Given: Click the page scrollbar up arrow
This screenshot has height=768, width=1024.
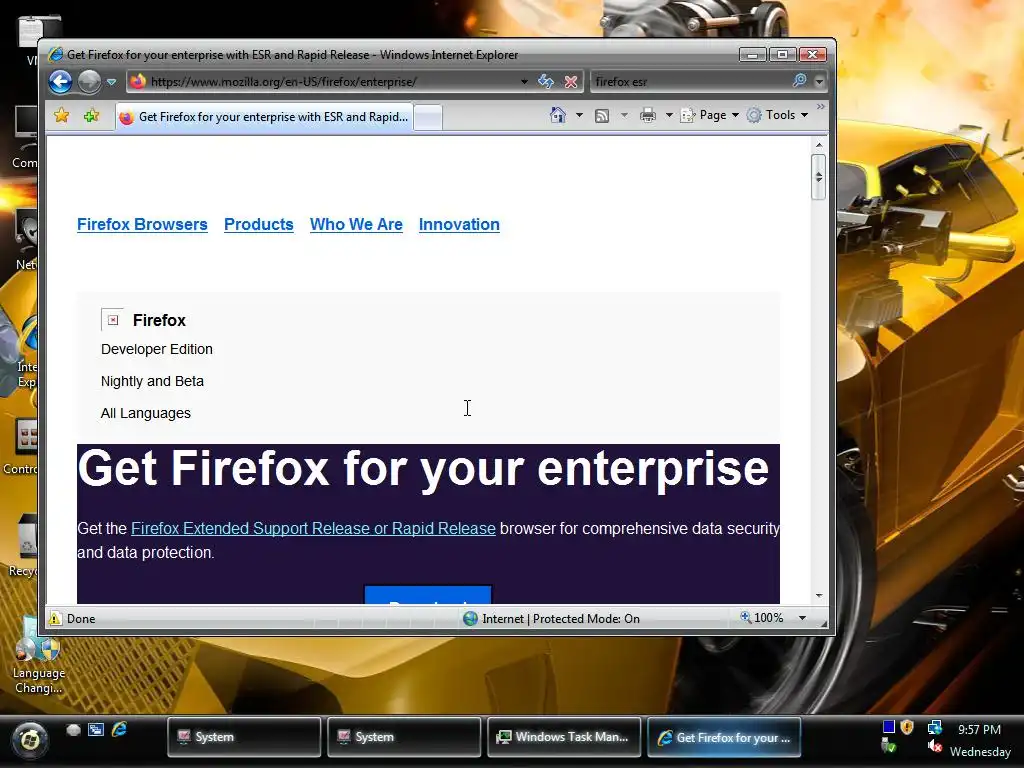Looking at the screenshot, I should tap(819, 144).
